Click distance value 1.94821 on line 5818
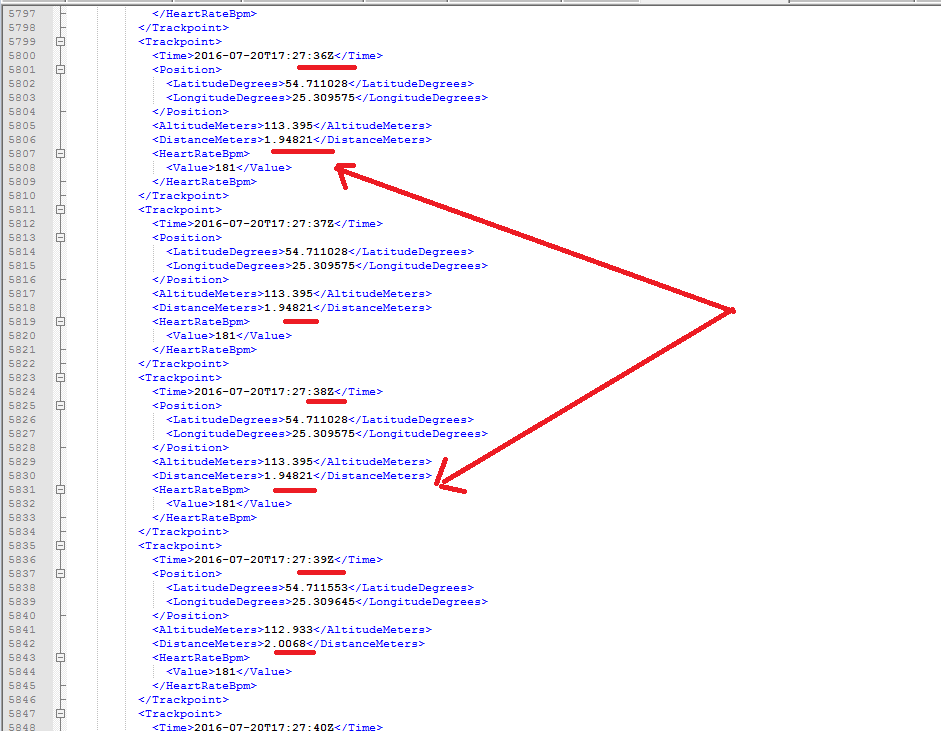The width and height of the screenshot is (941, 731). 289,308
